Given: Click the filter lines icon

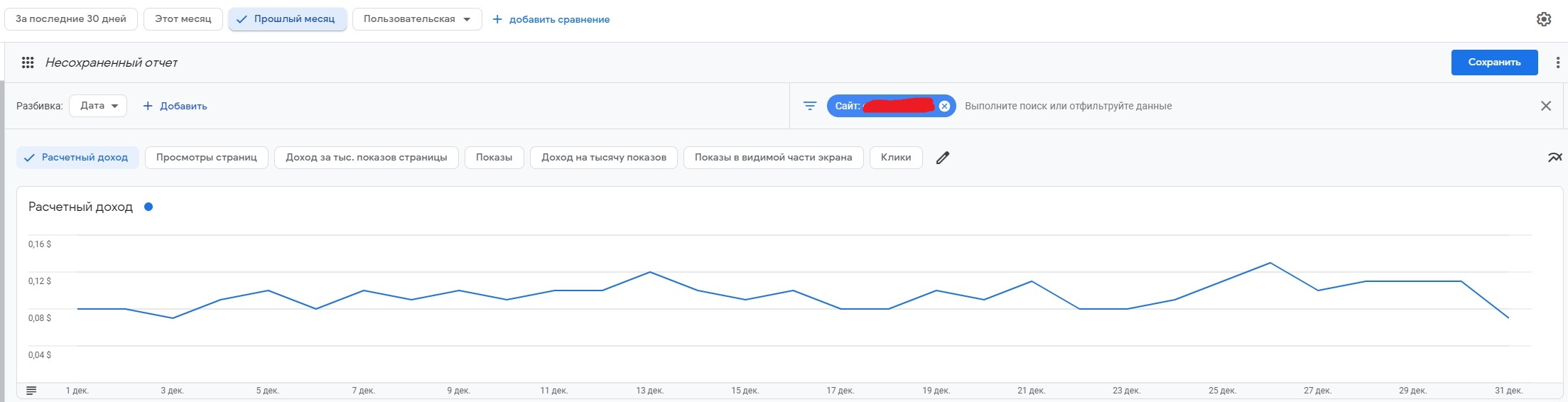Looking at the screenshot, I should point(809,106).
